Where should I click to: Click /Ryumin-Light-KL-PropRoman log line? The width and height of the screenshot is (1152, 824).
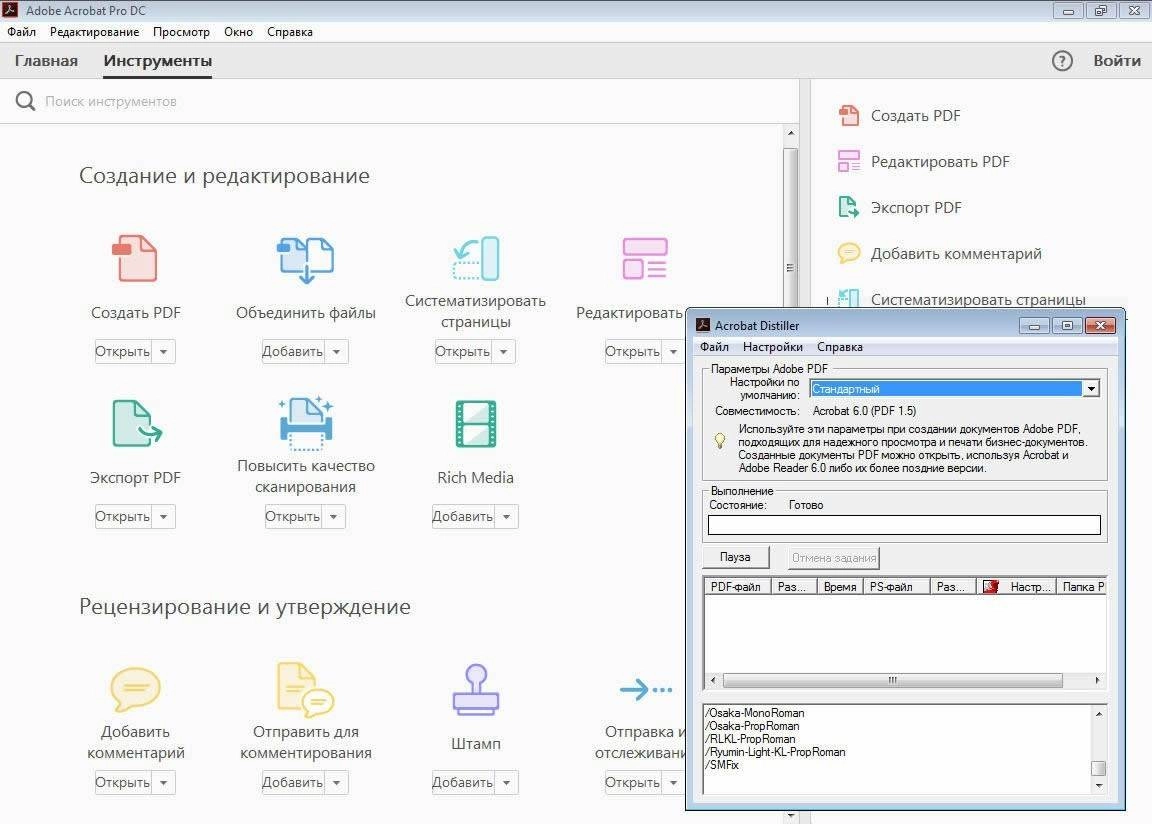pos(775,752)
